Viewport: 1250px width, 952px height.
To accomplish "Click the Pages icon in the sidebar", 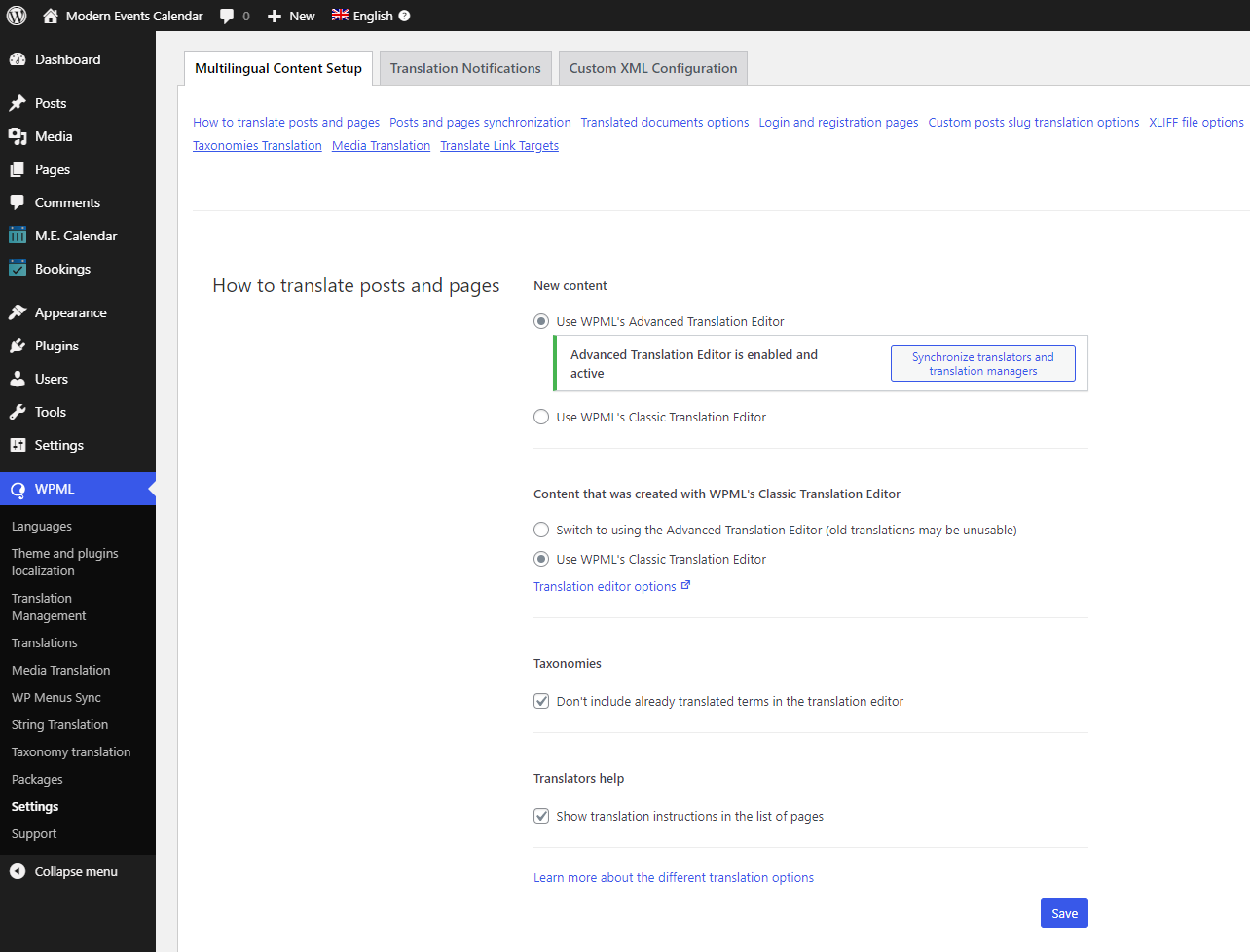I will pyautogui.click(x=18, y=169).
